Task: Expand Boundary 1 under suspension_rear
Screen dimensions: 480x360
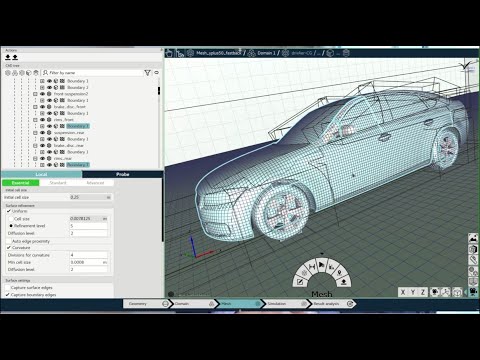Action: tap(42, 139)
